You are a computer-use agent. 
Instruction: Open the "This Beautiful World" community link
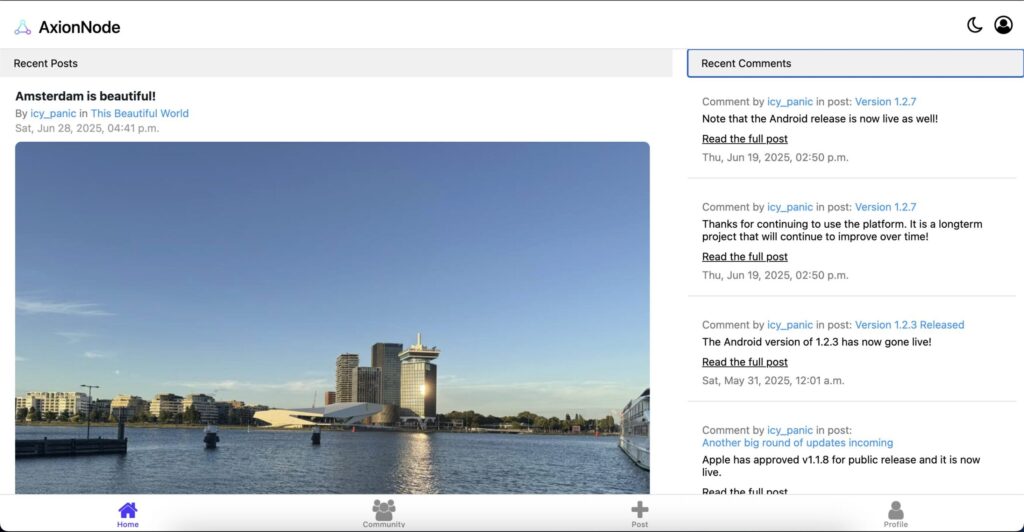pos(139,113)
